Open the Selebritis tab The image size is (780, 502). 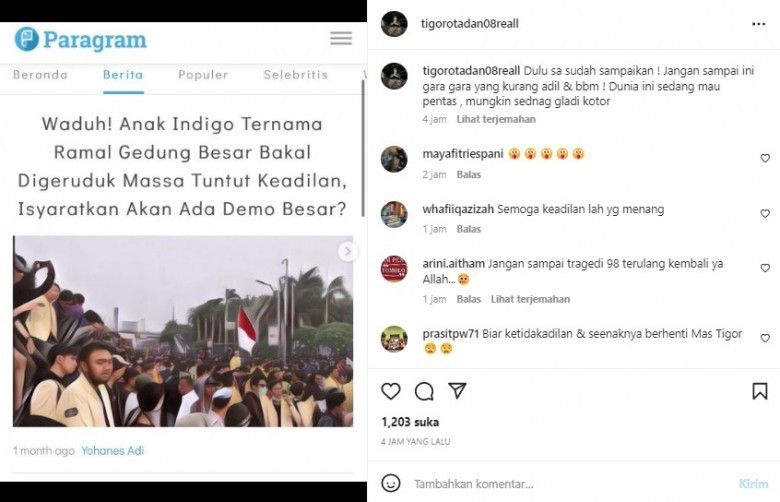point(295,75)
